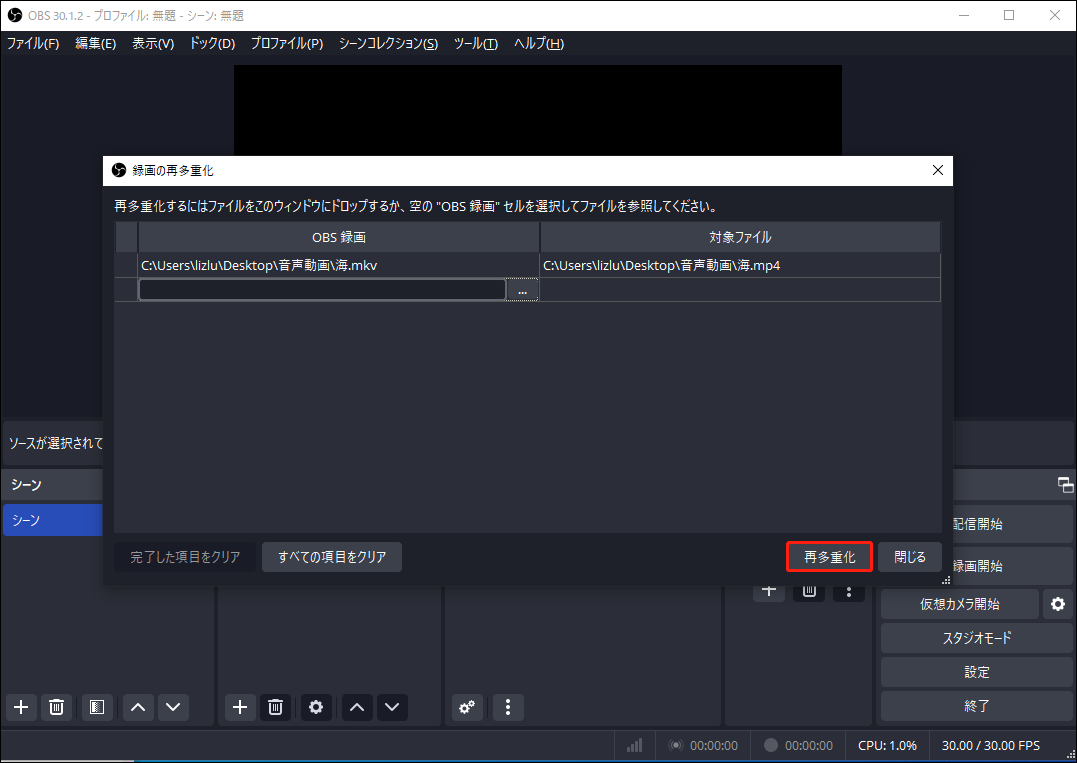
Task: Click the 再多重化 button
Action: pyautogui.click(x=830, y=557)
